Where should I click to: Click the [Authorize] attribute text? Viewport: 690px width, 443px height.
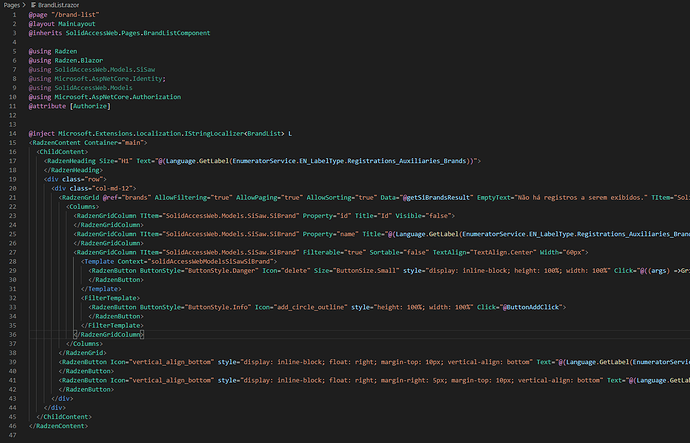pyautogui.click(x=90, y=106)
